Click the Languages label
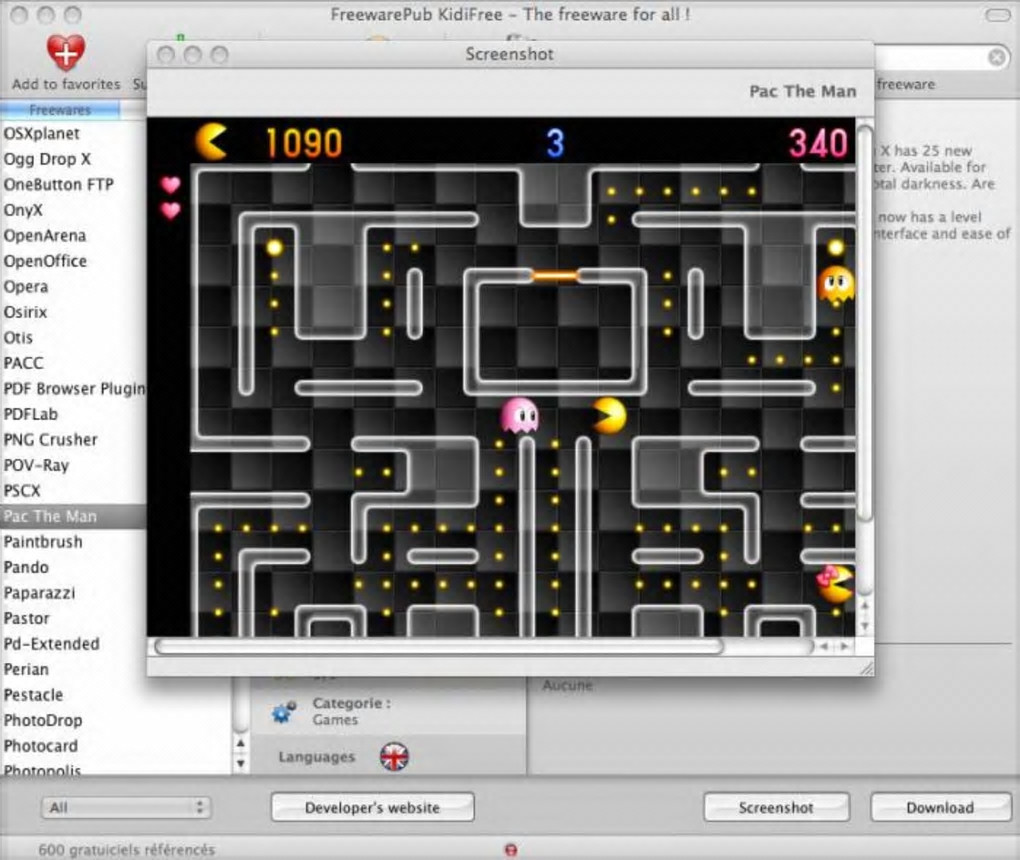This screenshot has height=860, width=1020. click(317, 757)
